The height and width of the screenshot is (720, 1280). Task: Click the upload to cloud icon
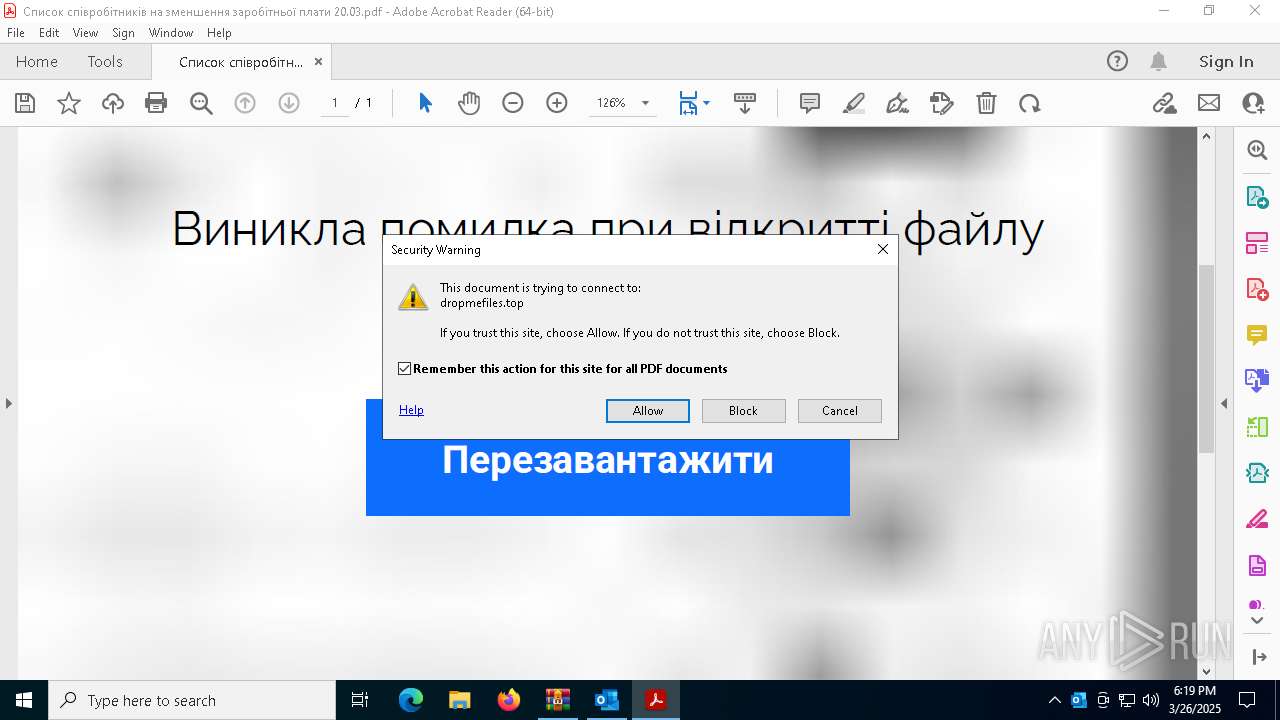point(113,103)
